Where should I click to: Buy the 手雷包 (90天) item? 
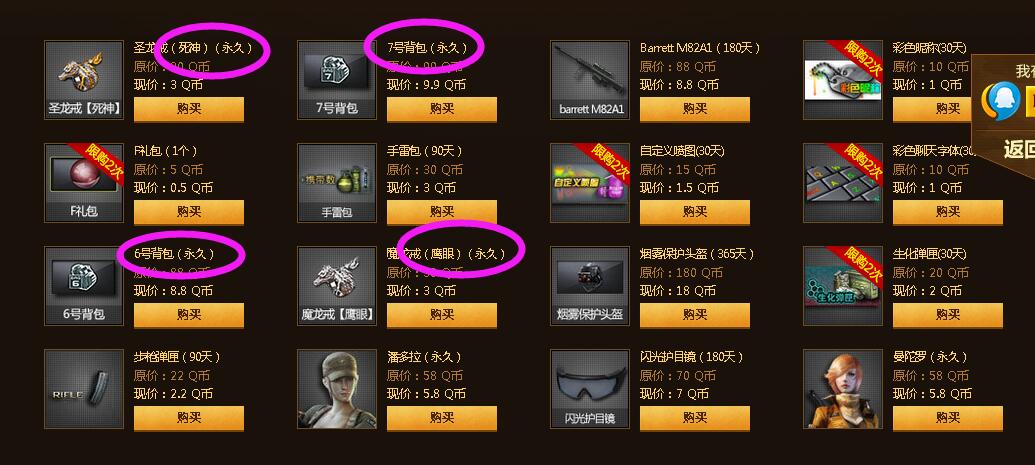(442, 212)
